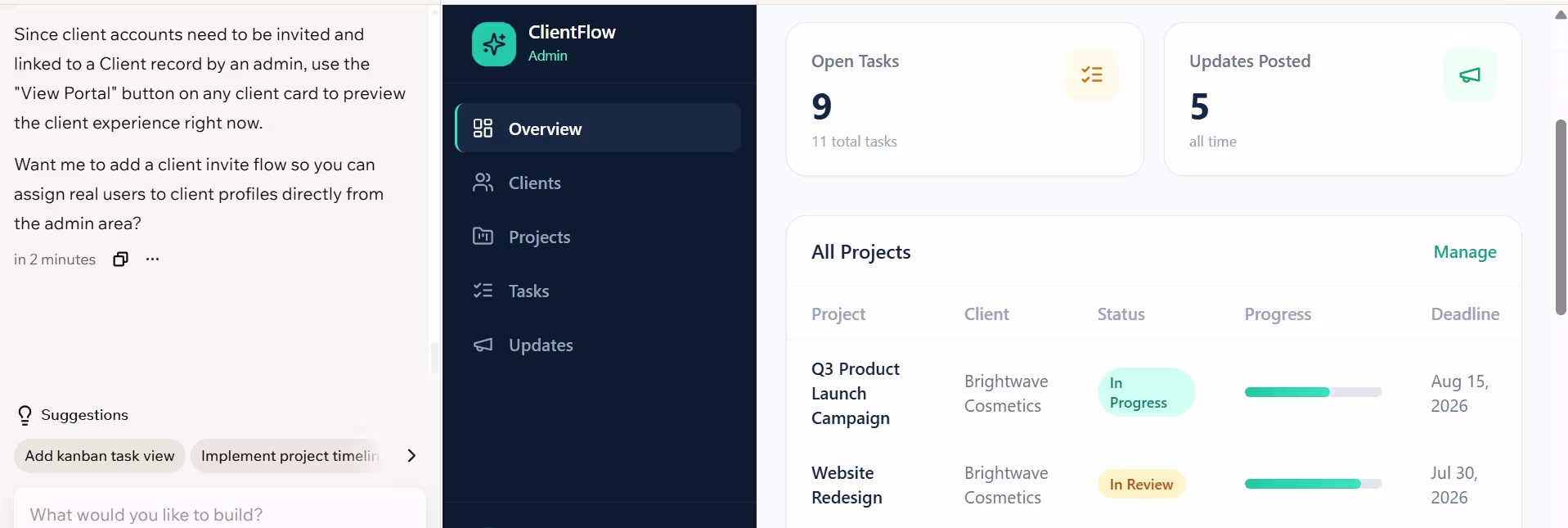Screen dimensions: 1568x528
Task: Click the in 2 minutes timestamp
Action: click(55, 259)
